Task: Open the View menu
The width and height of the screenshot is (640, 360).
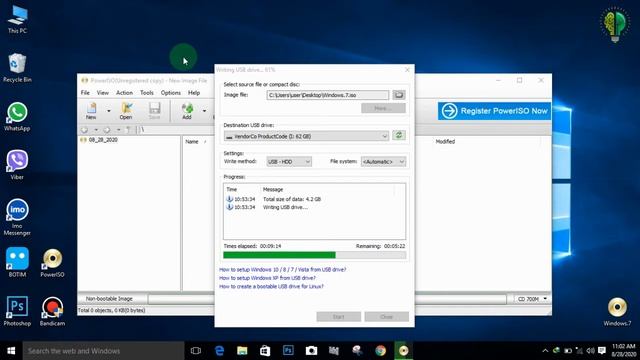Action: pyautogui.click(x=102, y=93)
